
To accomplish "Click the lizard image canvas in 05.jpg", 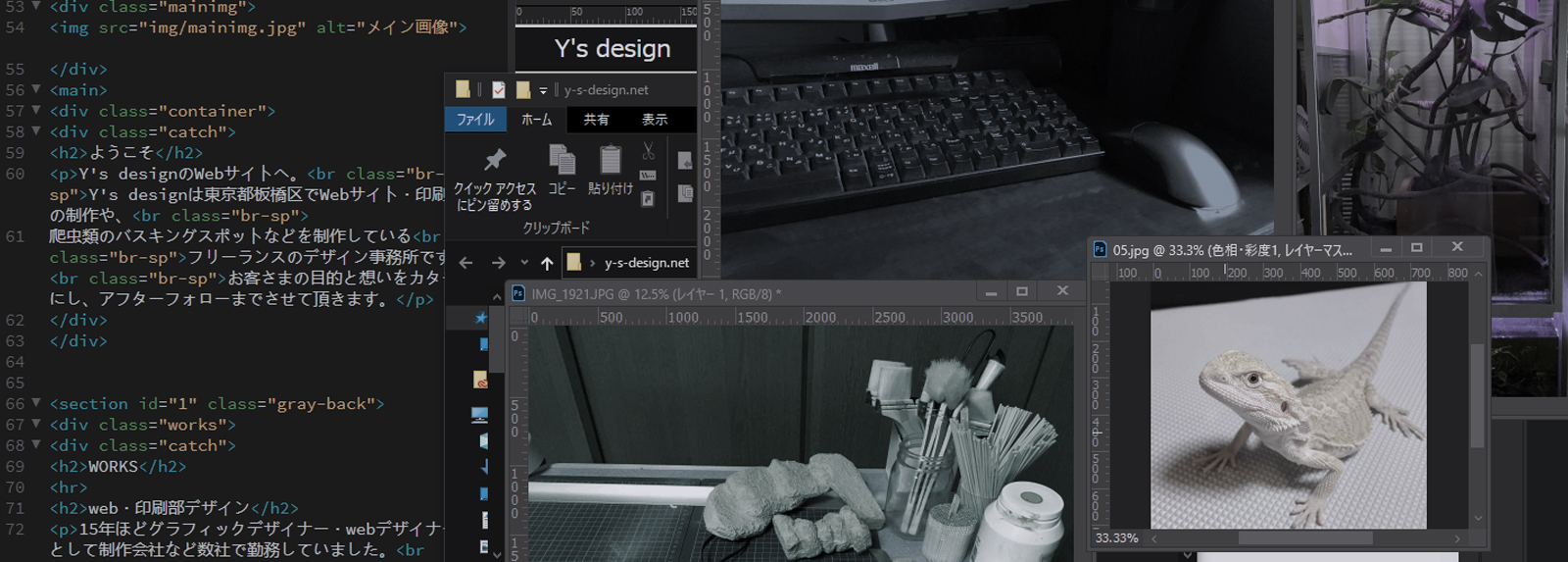I will pos(1288,406).
